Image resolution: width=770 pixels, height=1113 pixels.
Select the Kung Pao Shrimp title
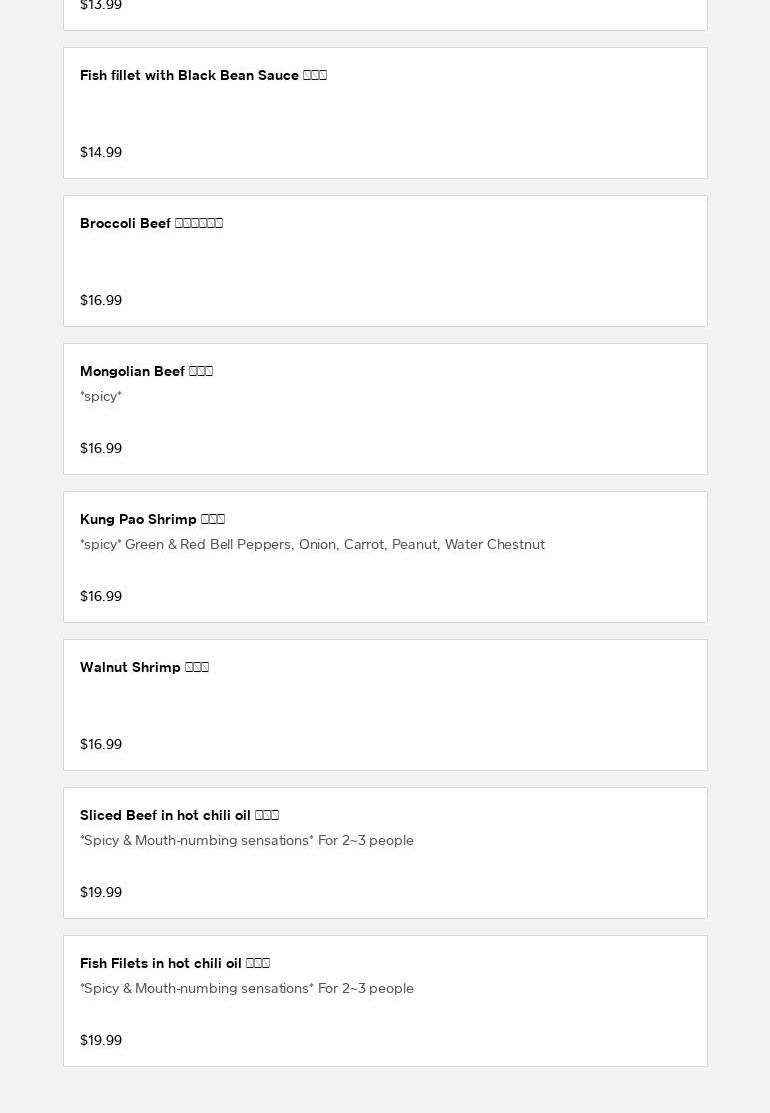pyautogui.click(x=152, y=520)
